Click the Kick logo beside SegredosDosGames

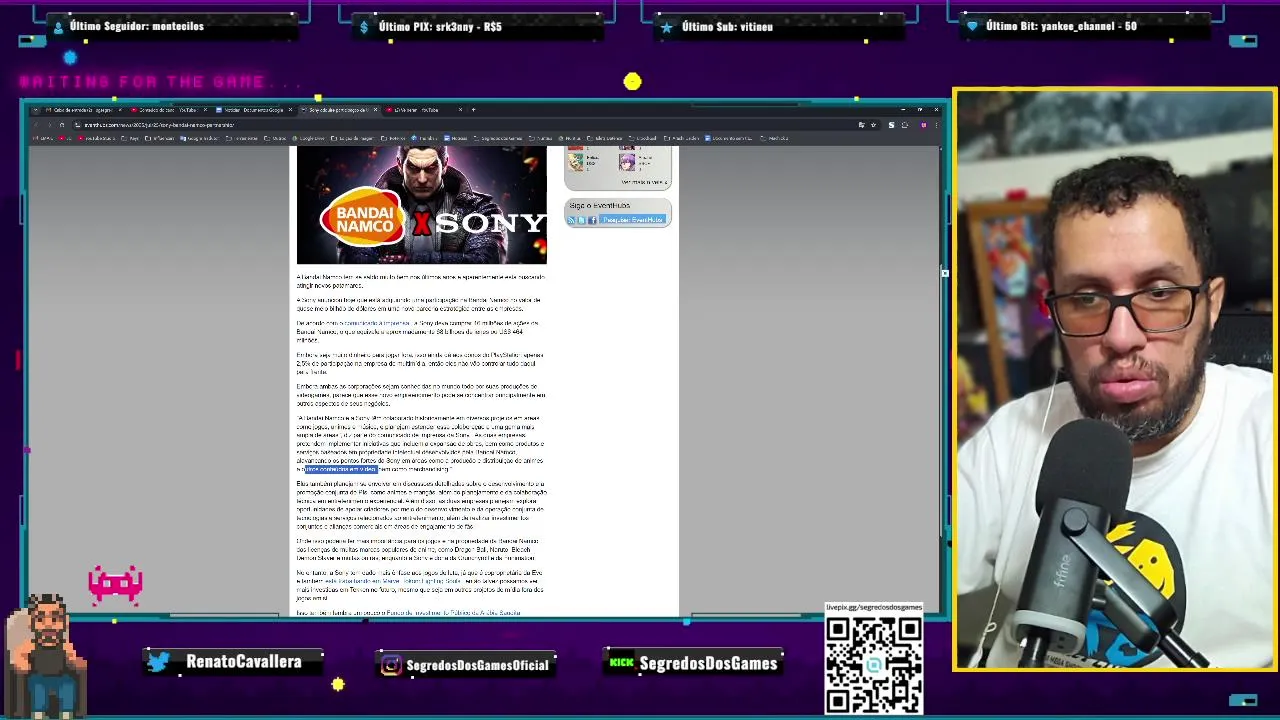point(621,663)
